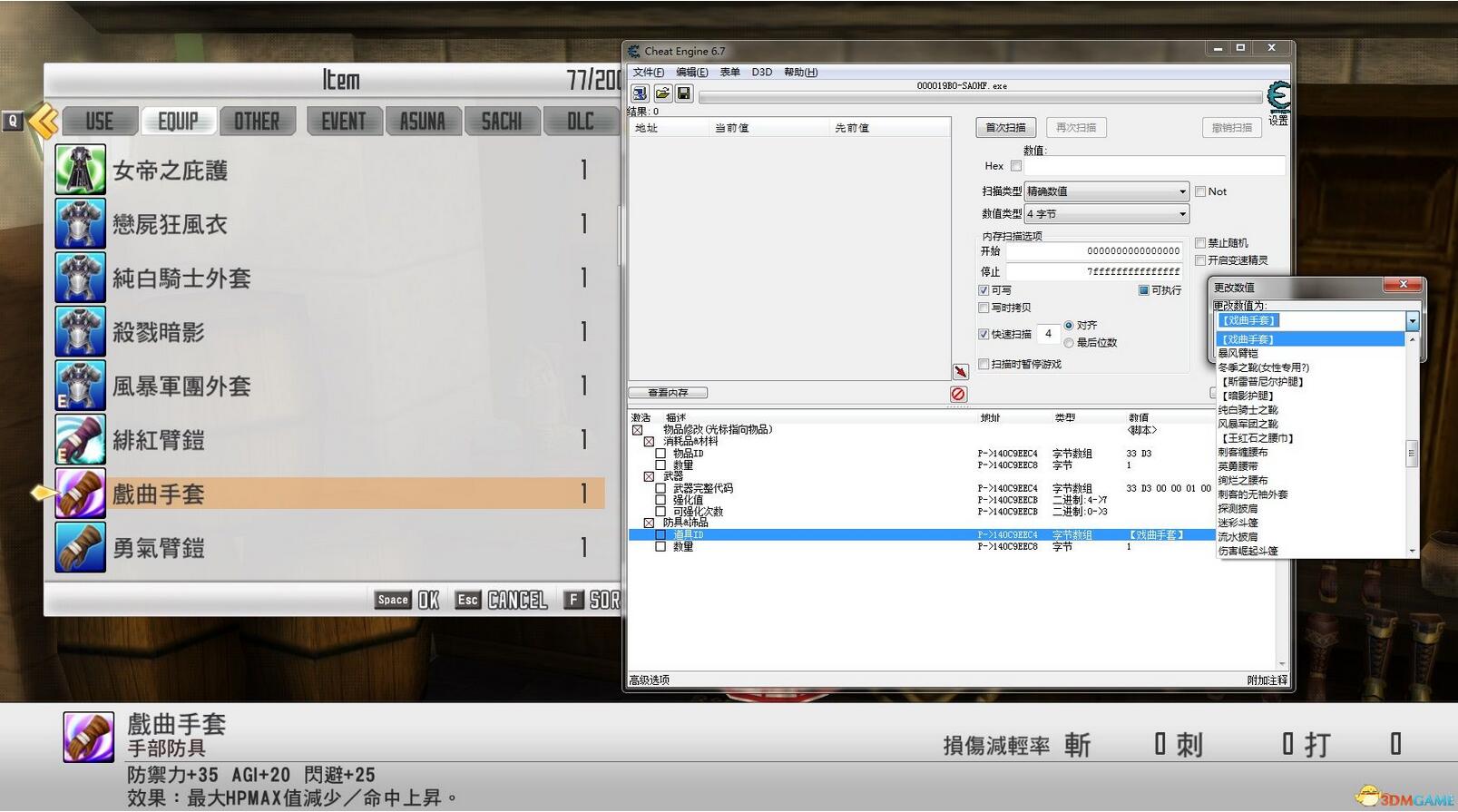
Task: Select the 勇氣臂鎧 glove icon
Action: coord(81,547)
